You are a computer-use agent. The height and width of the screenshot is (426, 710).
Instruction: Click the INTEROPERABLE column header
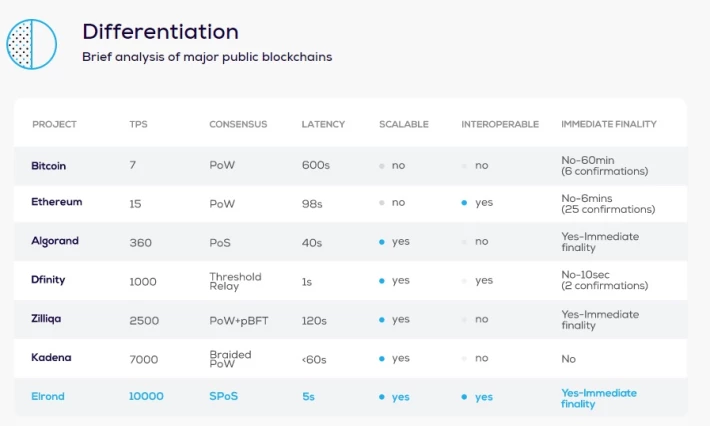(x=500, y=124)
